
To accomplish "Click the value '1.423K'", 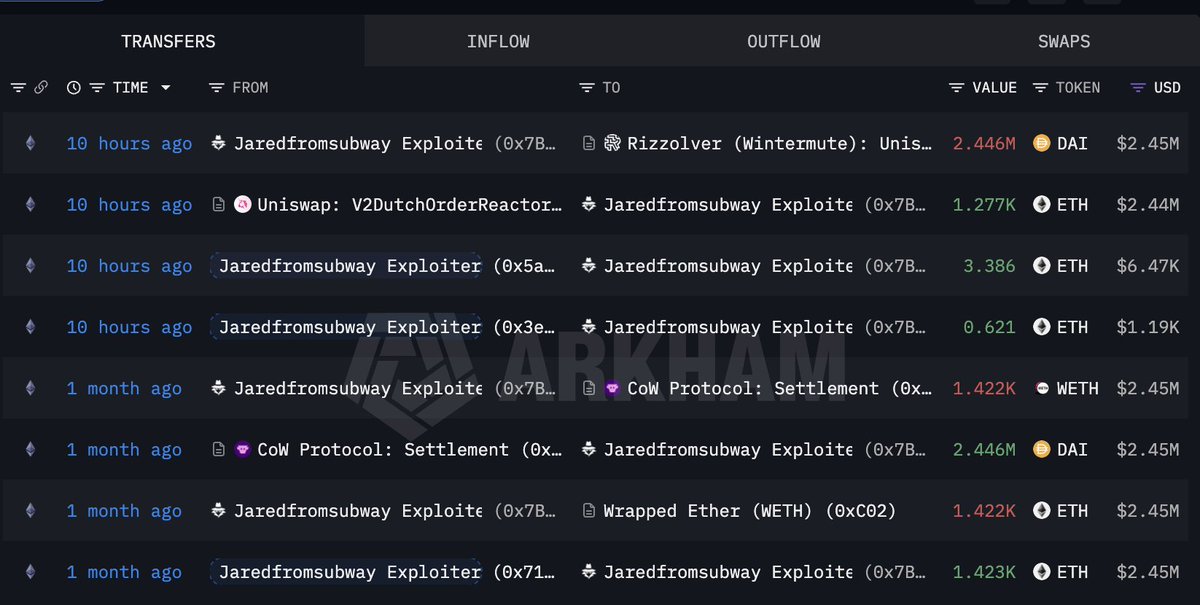I will click(984, 572).
